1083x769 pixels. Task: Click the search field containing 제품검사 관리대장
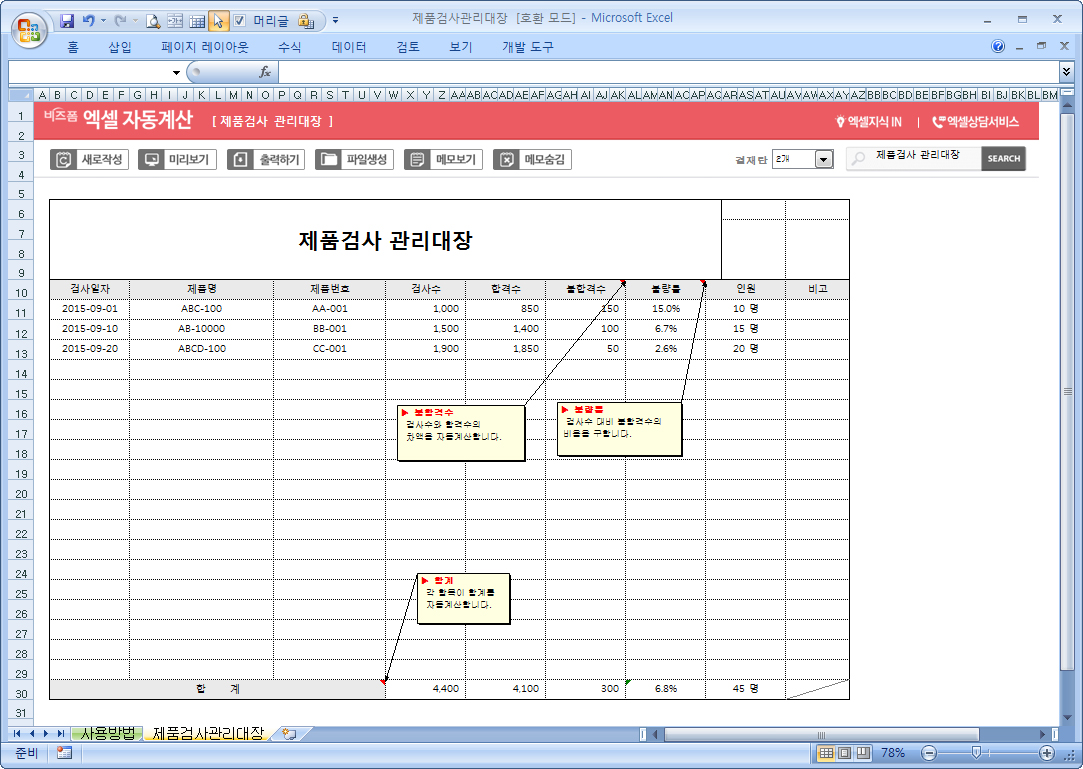914,158
